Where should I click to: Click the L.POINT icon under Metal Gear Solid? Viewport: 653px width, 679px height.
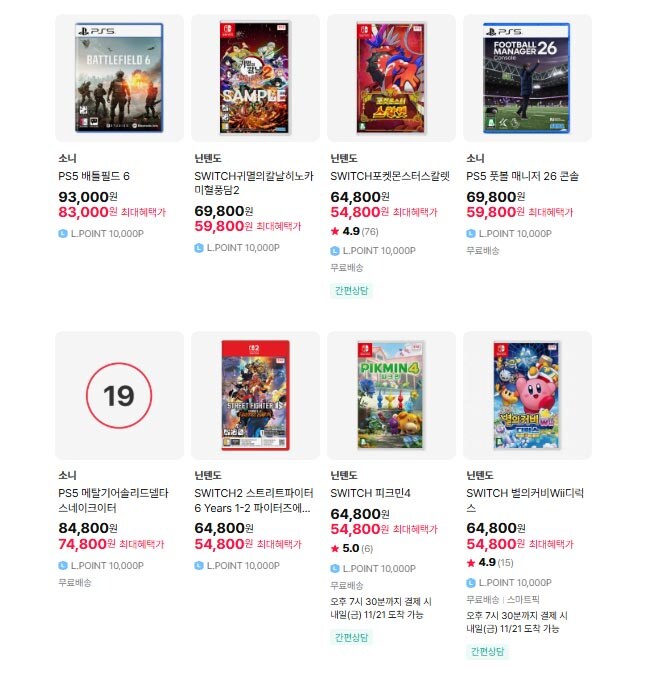point(63,565)
